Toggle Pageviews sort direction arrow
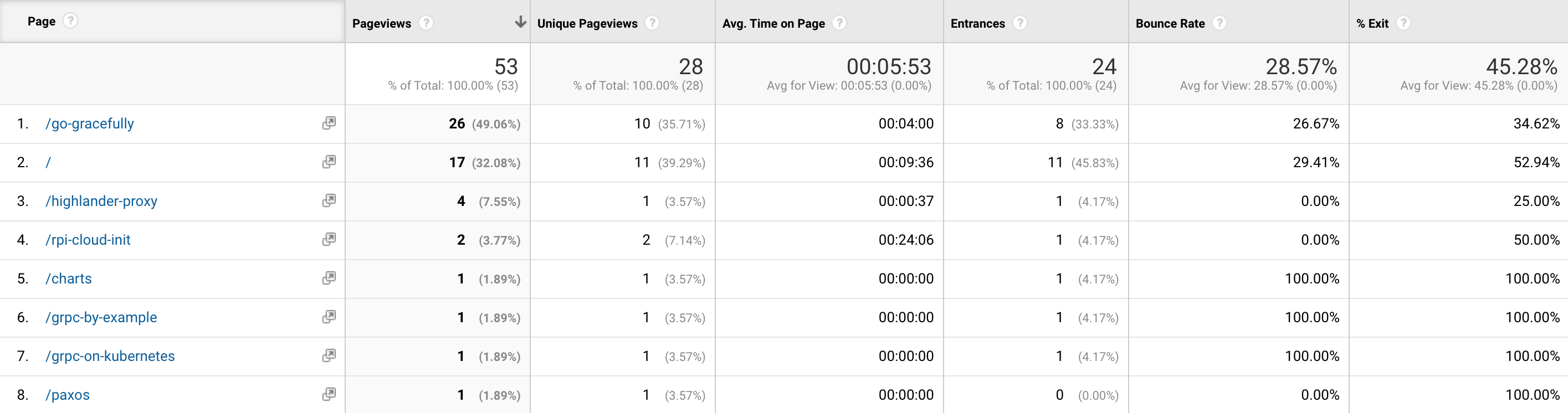 pos(520,23)
